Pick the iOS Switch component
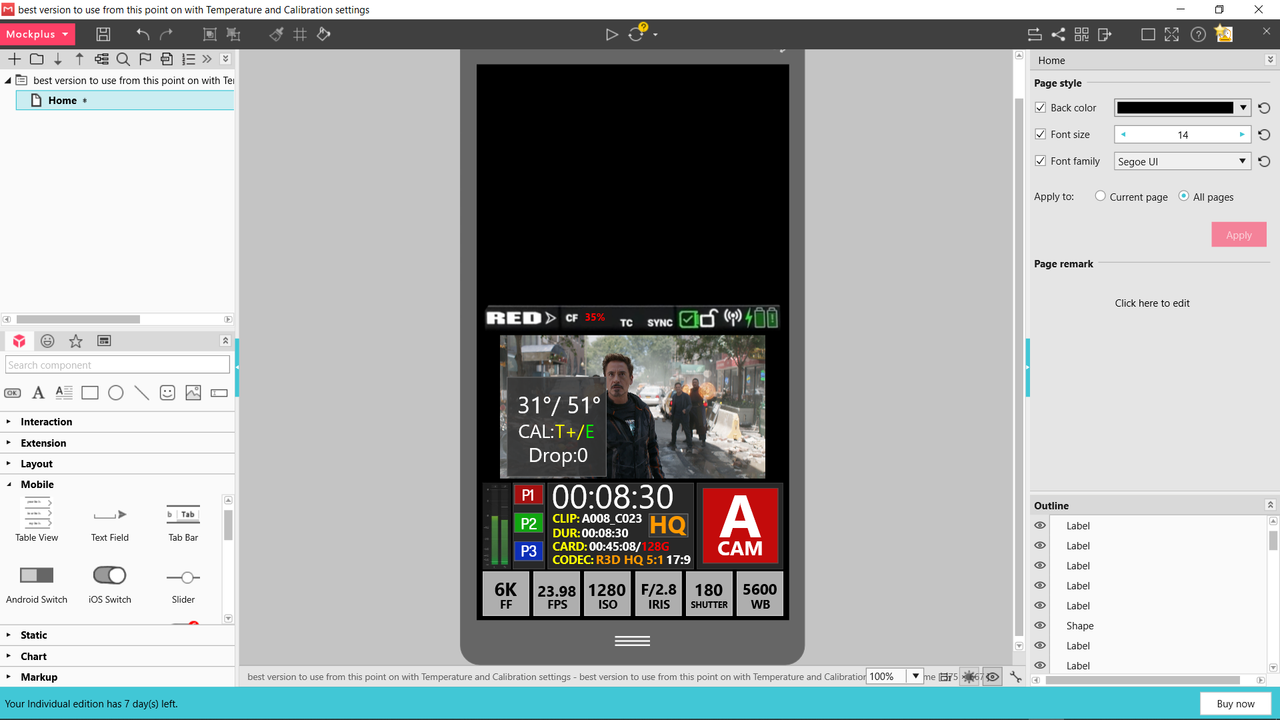 coord(110,584)
